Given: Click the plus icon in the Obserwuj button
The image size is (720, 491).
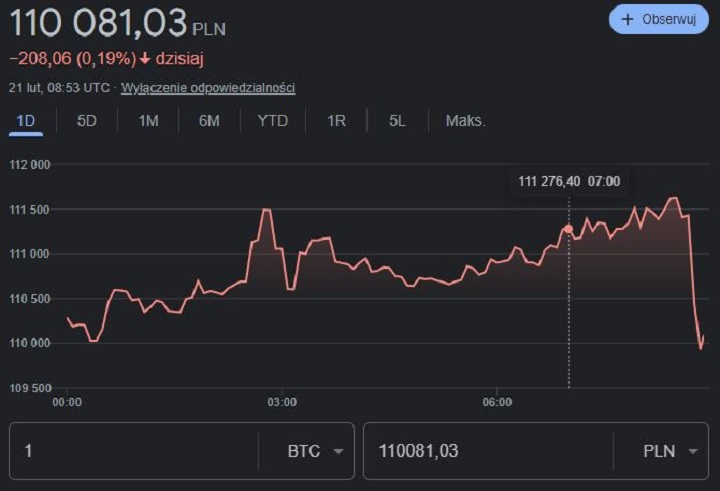Looking at the screenshot, I should 628,20.
